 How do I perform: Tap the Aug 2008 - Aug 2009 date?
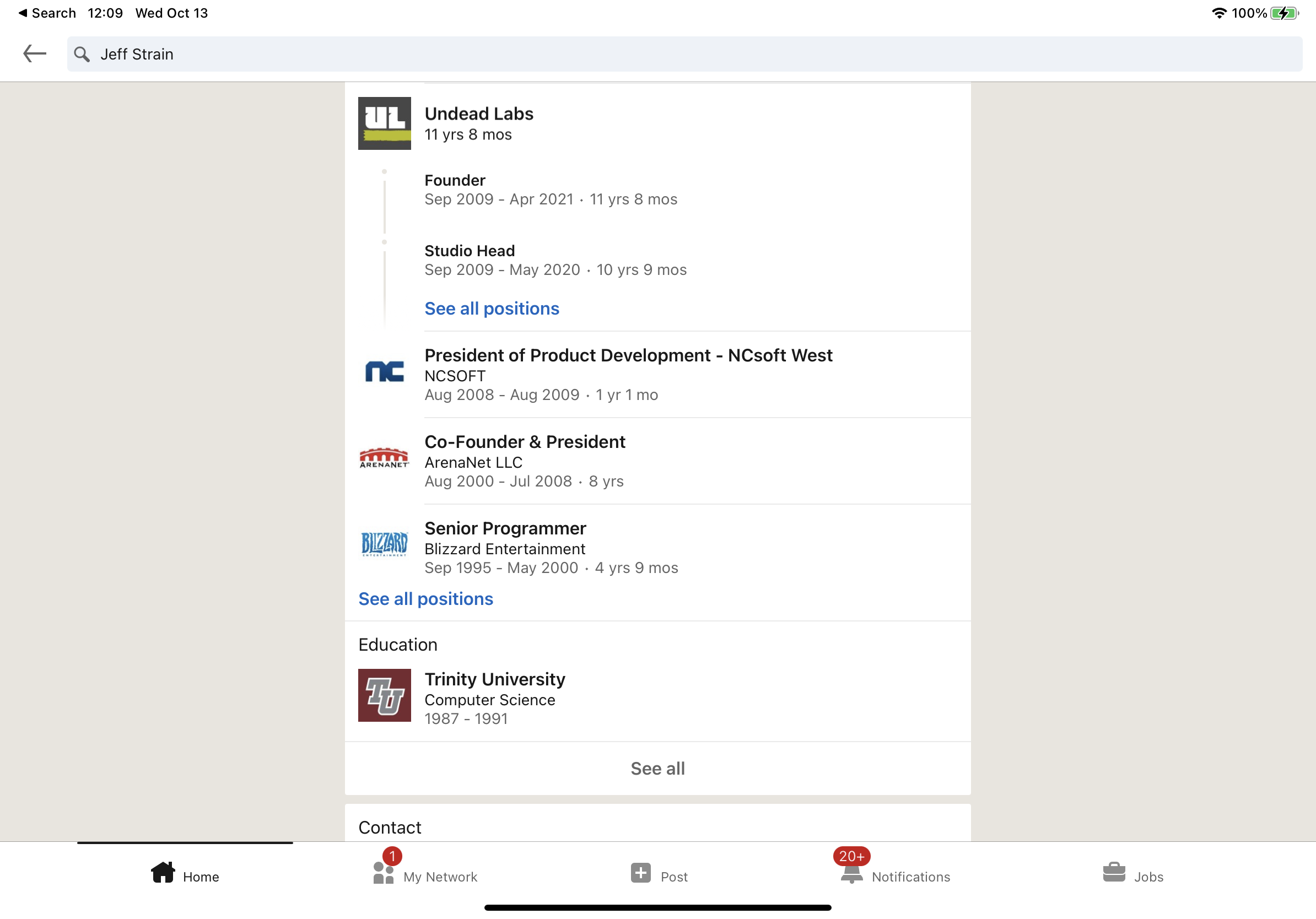502,396
